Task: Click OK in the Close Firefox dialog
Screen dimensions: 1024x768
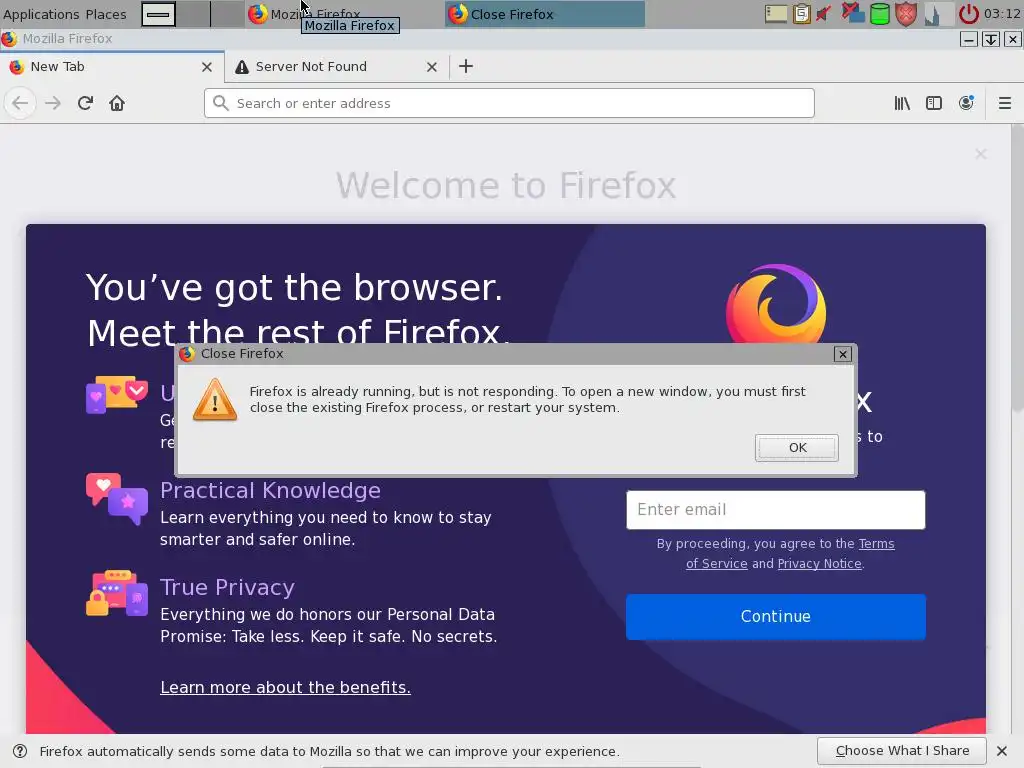Action: pos(797,448)
